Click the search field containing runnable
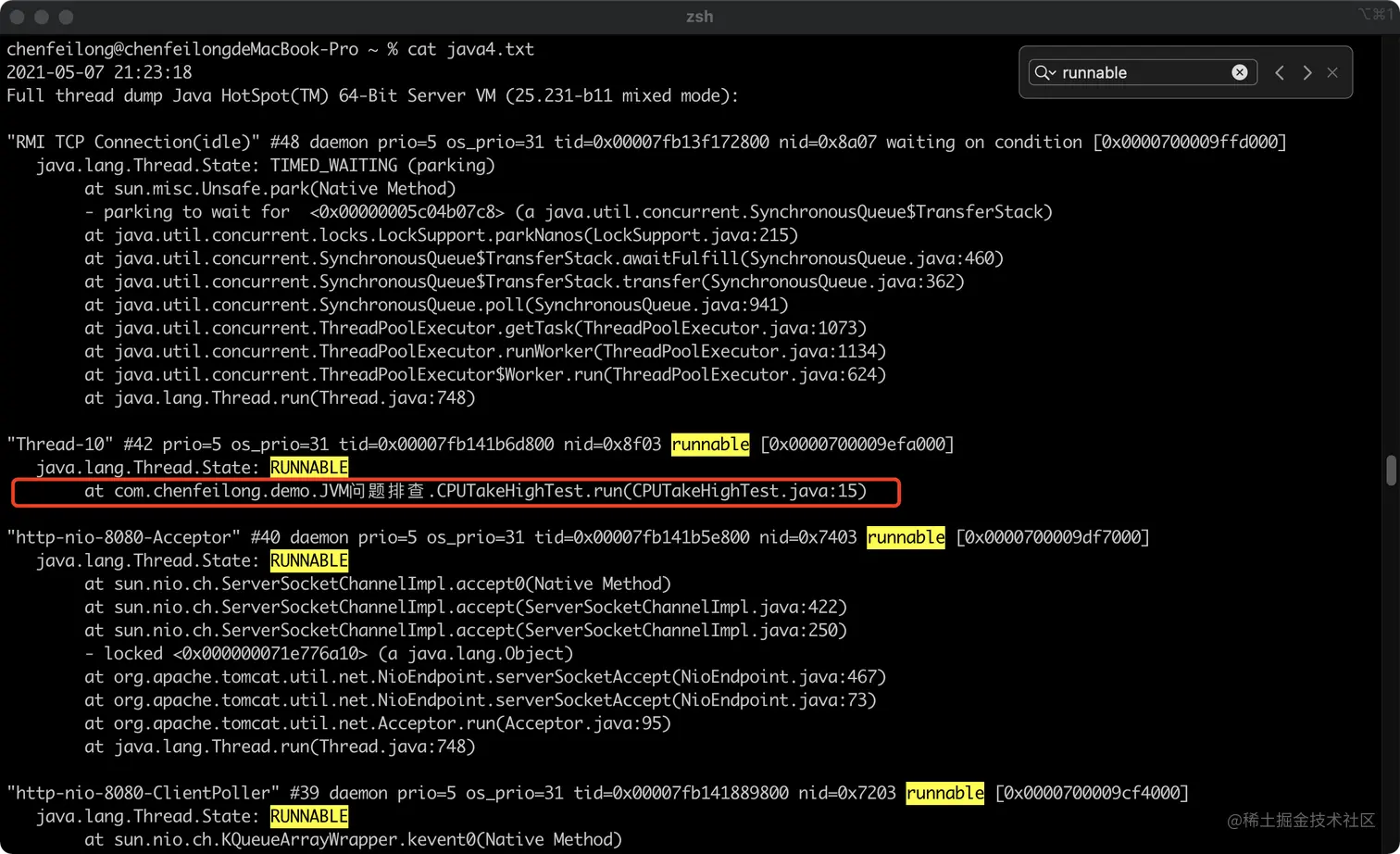Viewport: 1400px width, 854px height. 1143,72
